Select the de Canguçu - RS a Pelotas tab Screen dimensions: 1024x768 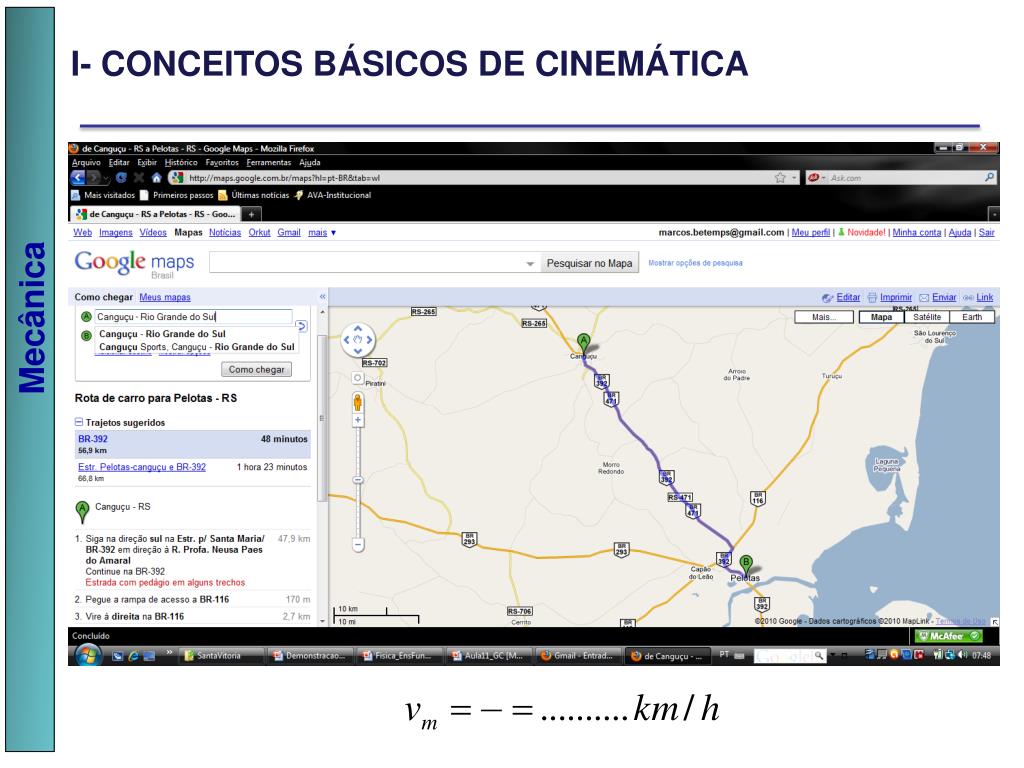(155, 214)
